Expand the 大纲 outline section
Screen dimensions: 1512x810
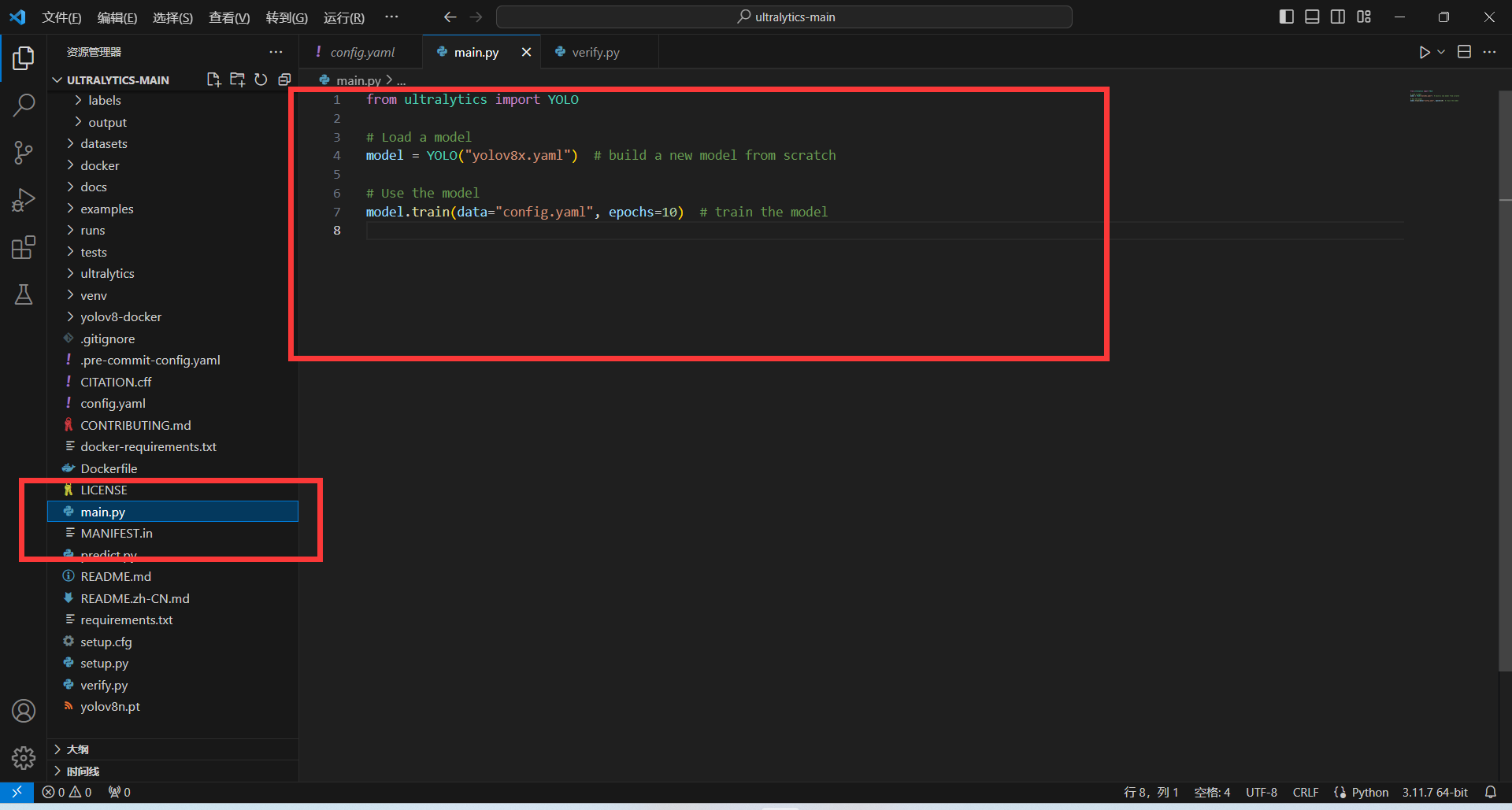pyautogui.click(x=173, y=749)
